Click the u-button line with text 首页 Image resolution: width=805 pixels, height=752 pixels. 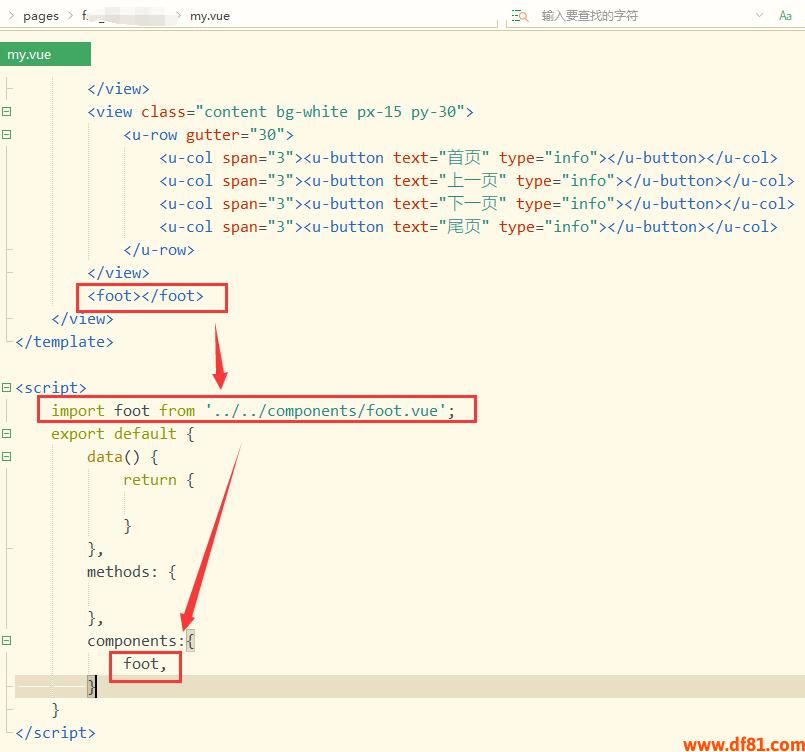coord(468,158)
